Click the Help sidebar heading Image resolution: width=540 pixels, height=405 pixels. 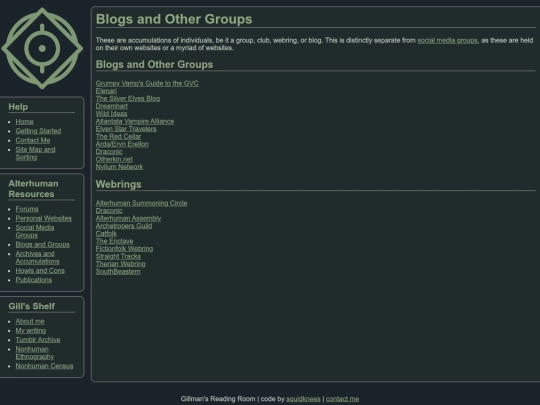(x=18, y=107)
